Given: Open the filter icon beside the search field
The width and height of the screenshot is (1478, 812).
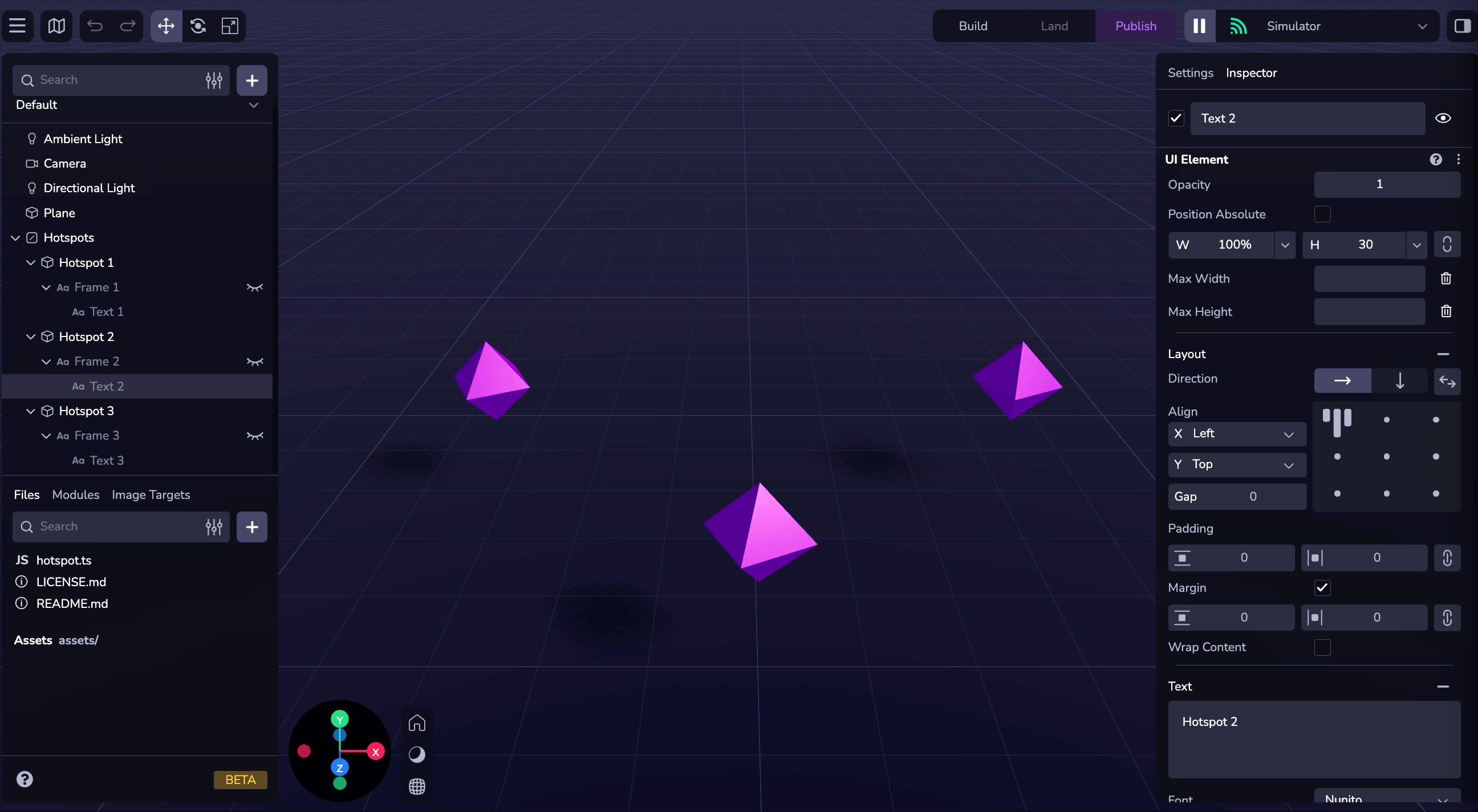Looking at the screenshot, I should point(213,80).
